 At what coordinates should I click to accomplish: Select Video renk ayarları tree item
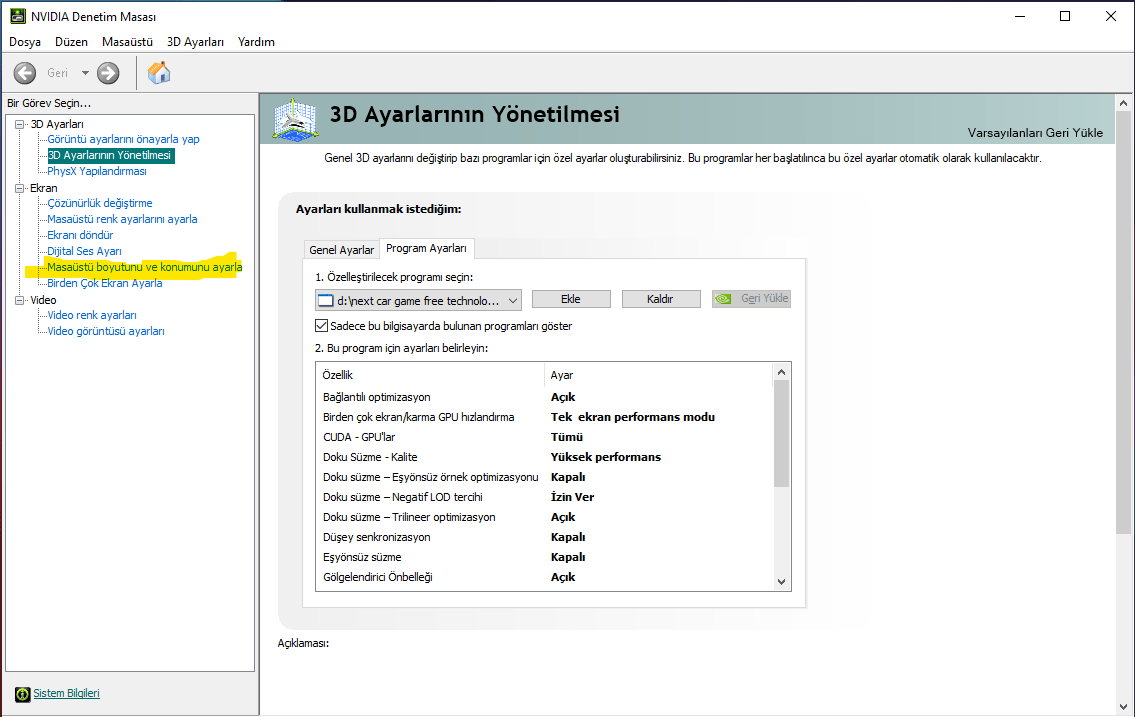(x=92, y=315)
